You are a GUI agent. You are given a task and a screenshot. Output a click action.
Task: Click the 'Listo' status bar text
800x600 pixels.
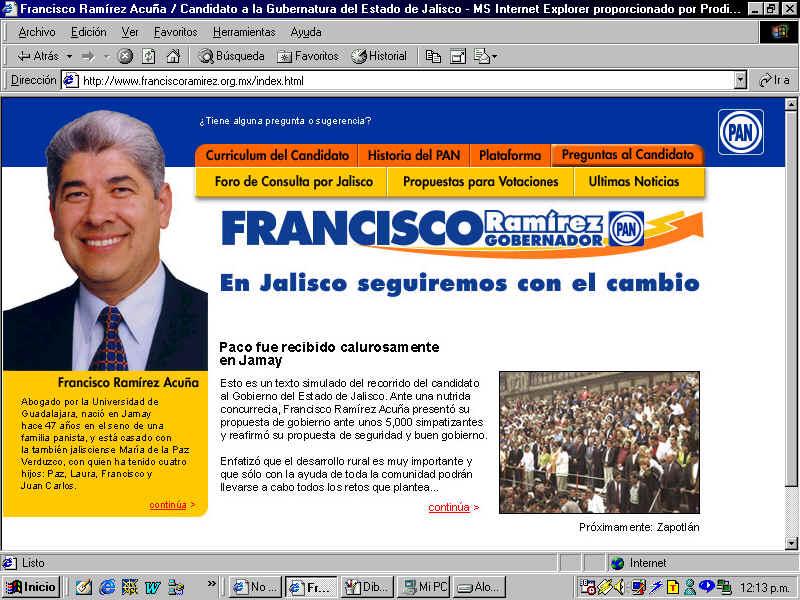[33, 563]
